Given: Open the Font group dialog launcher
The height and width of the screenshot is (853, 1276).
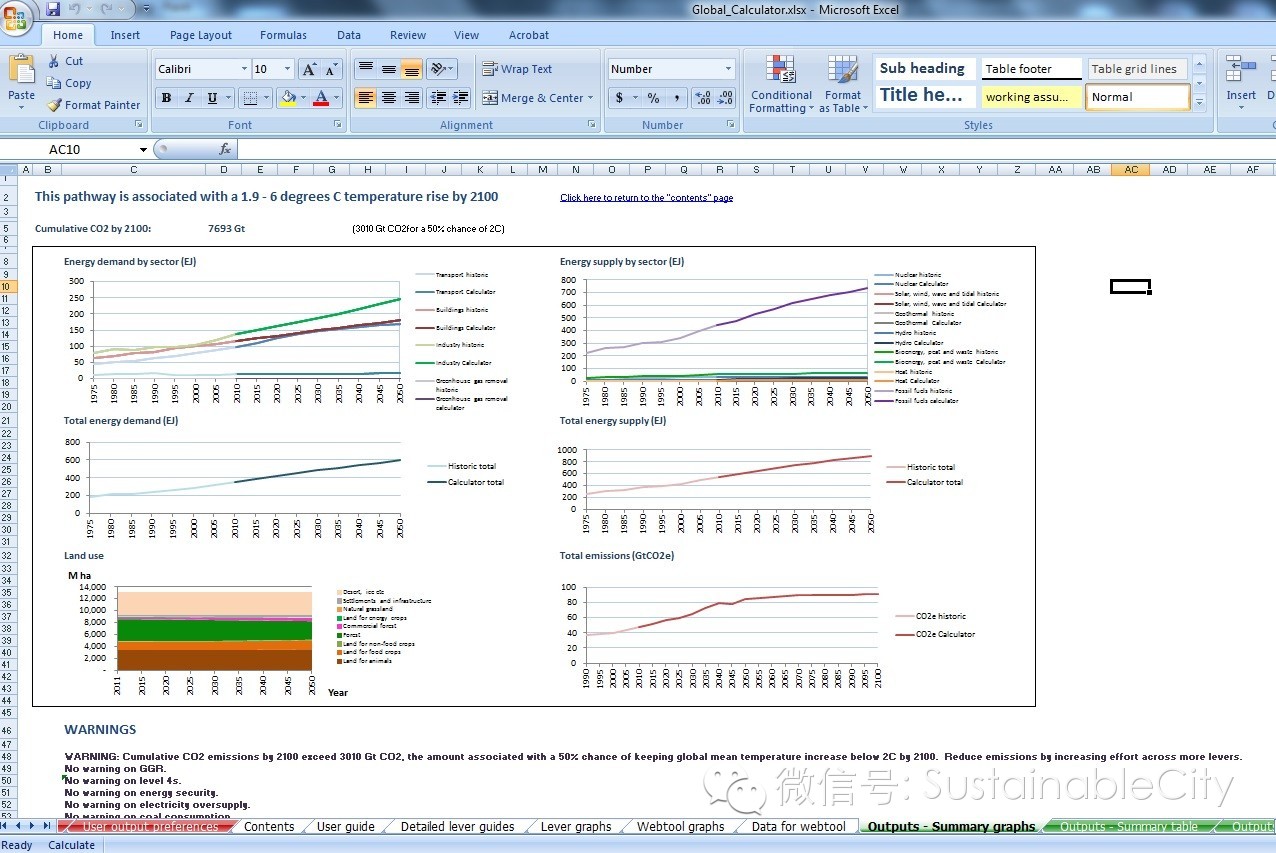Looking at the screenshot, I should tap(338, 125).
